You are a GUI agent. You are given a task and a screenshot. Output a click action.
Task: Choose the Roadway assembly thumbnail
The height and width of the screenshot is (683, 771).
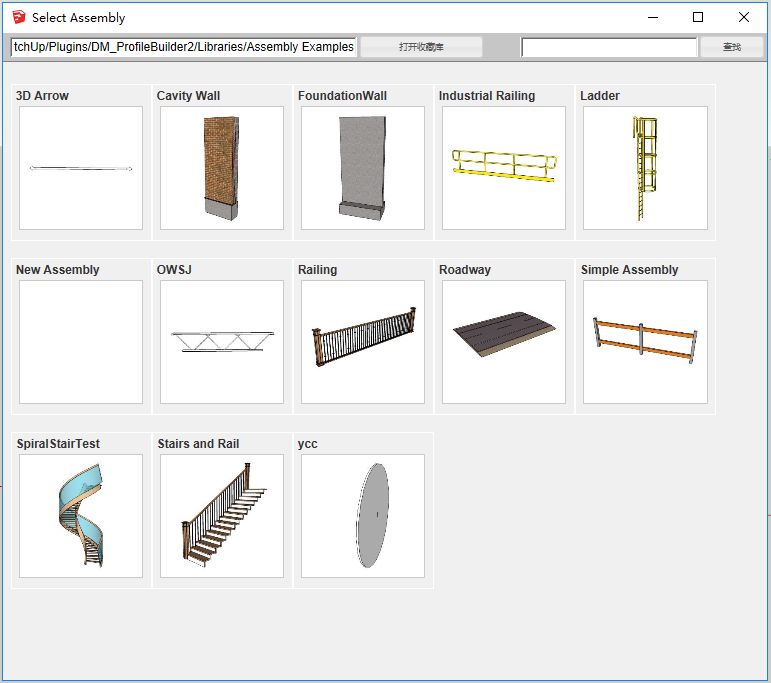pos(504,342)
